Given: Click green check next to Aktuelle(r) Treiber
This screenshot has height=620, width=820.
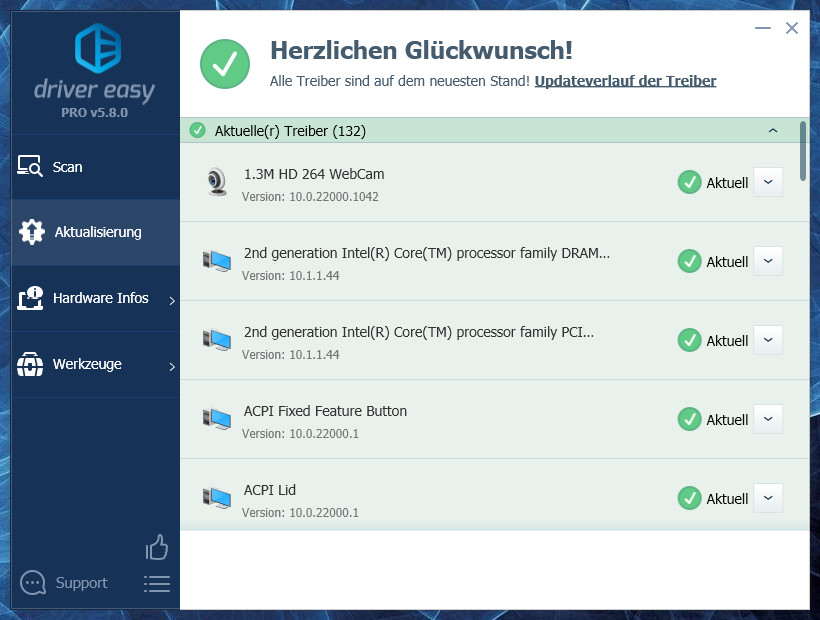Looking at the screenshot, I should click(x=197, y=130).
